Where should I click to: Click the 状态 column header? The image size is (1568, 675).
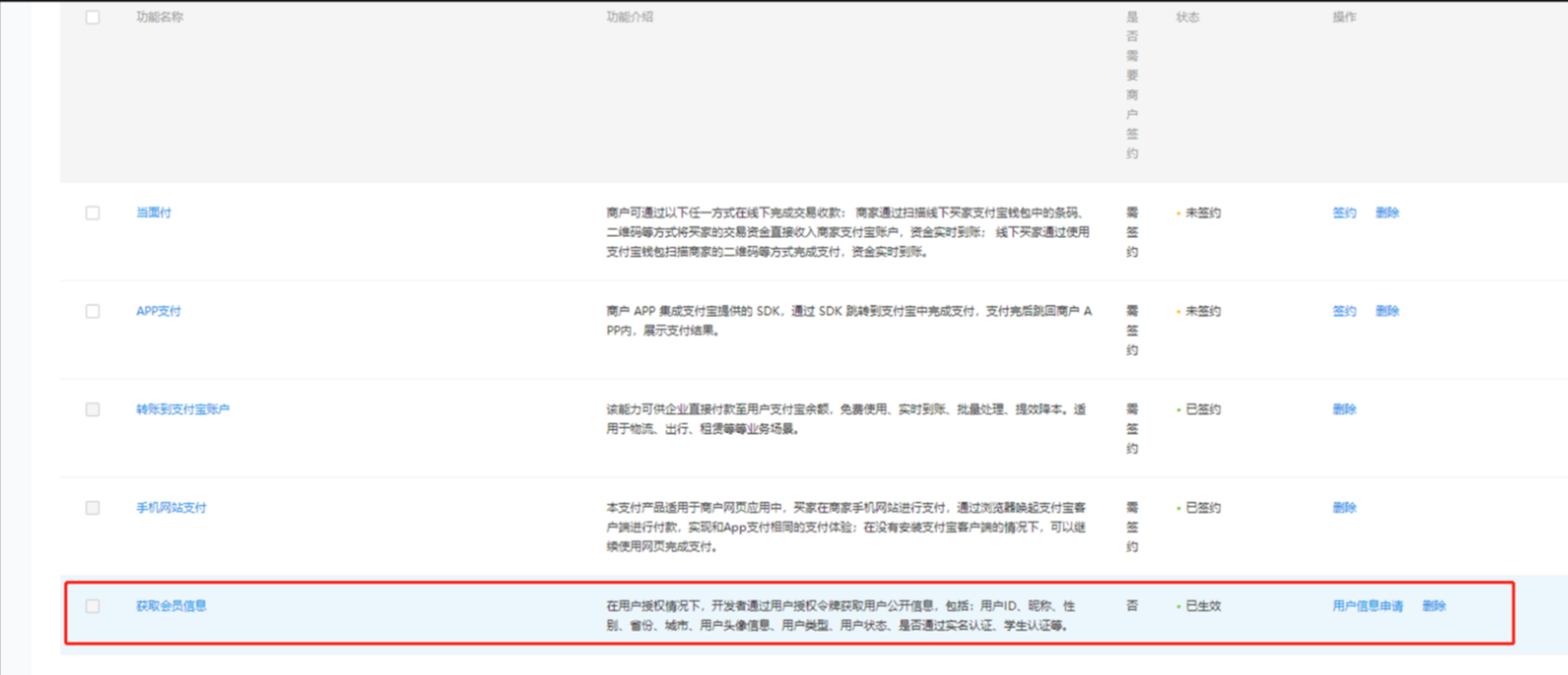(1188, 17)
